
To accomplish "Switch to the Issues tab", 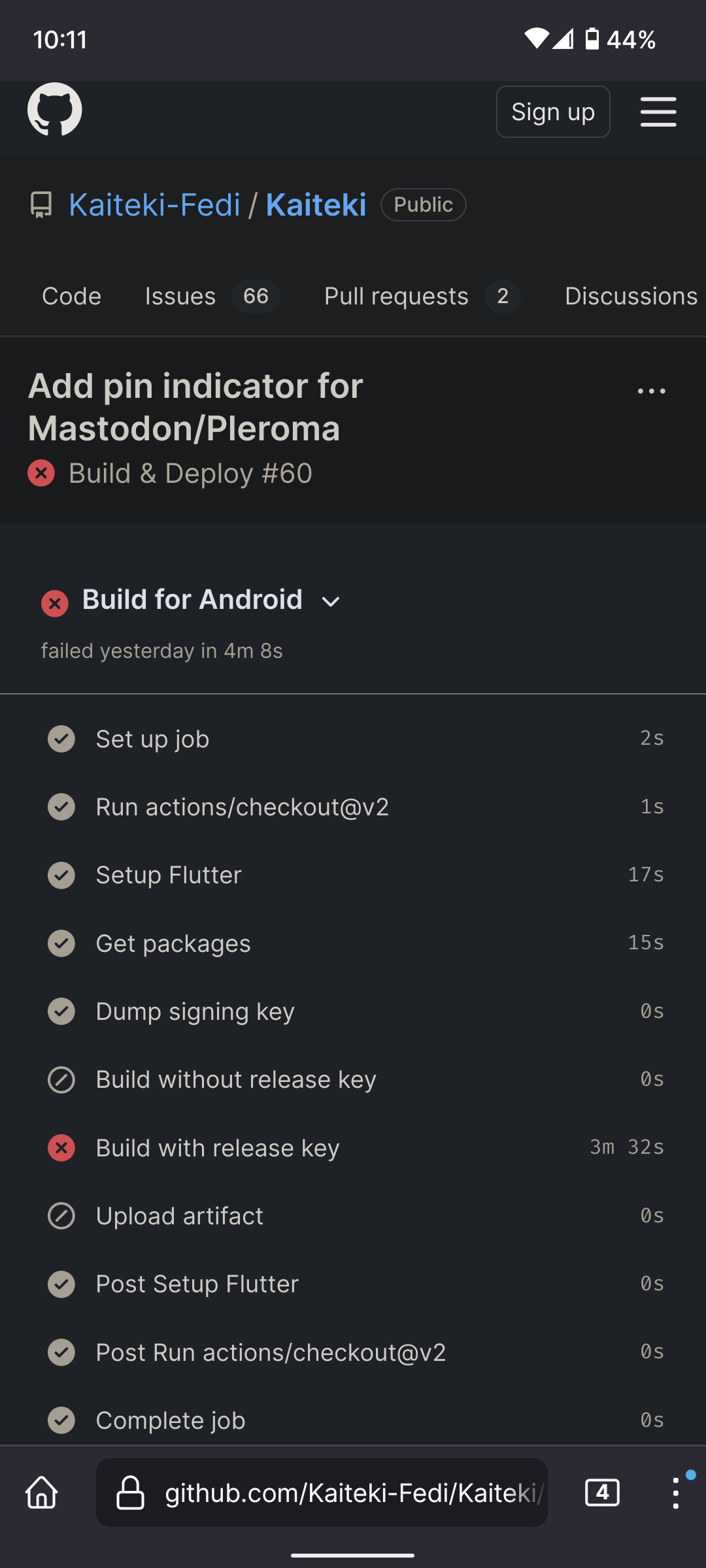I will point(180,296).
